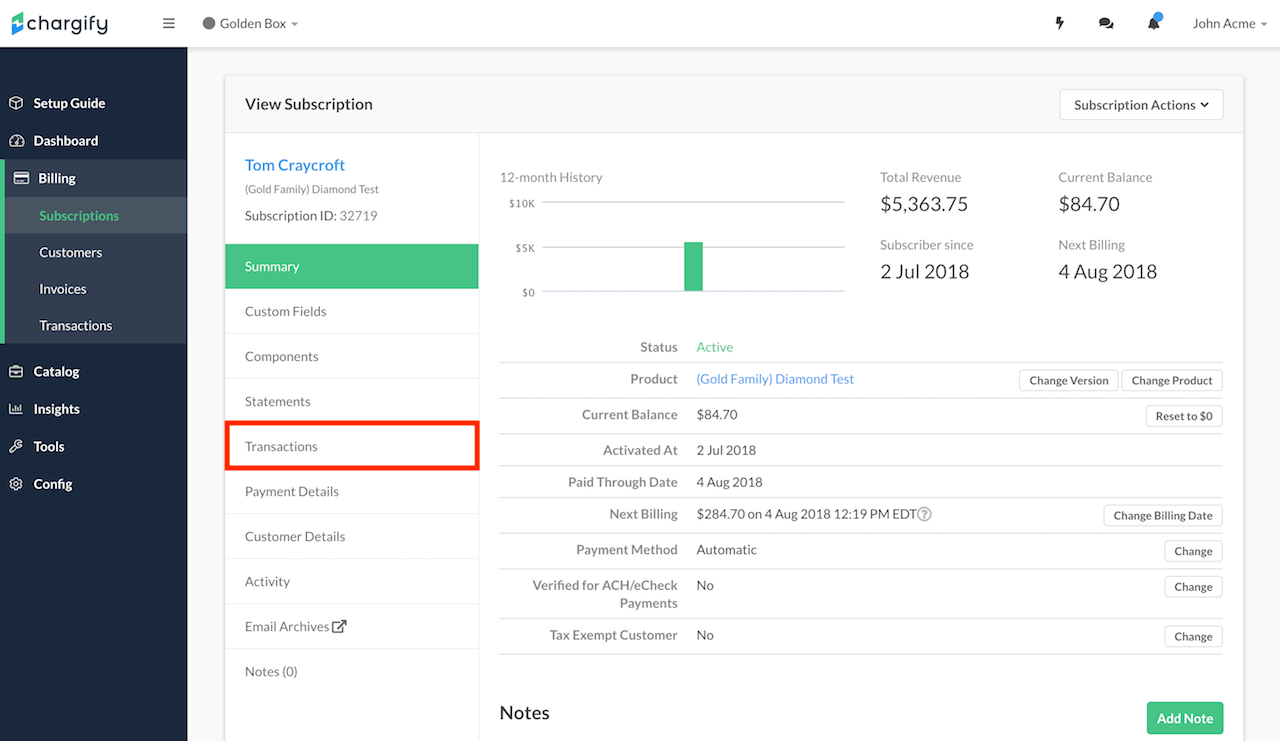This screenshot has height=741, width=1280.
Task: Click the Add Note button
Action: coord(1185,718)
